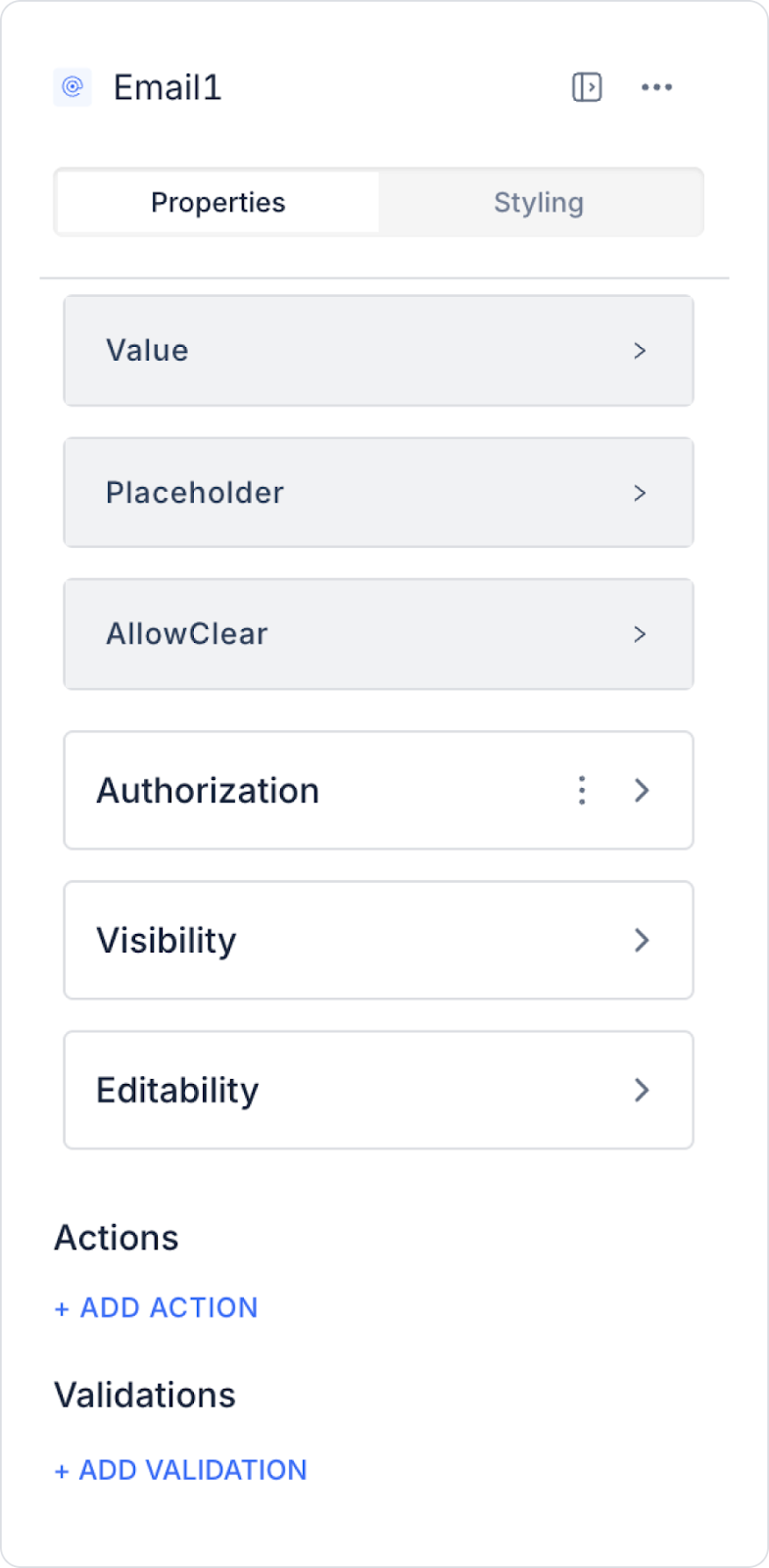Select the Editability section label
The height and width of the screenshot is (1568, 769).
coord(177,1090)
